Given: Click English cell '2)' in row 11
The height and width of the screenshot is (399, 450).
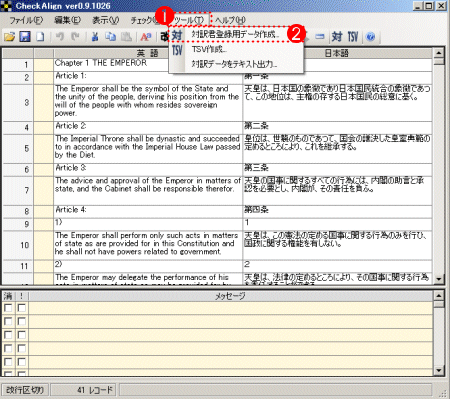Looking at the screenshot, I should point(148,266).
